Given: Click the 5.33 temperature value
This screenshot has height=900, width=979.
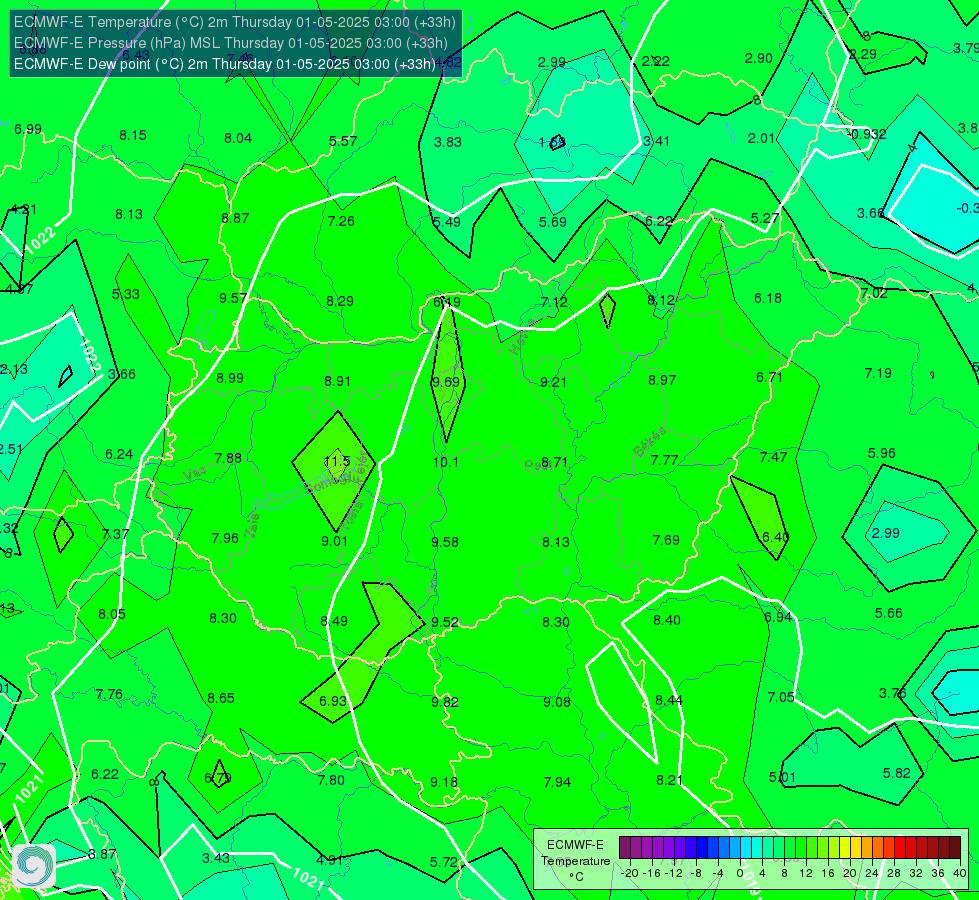Looking at the screenshot, I should (125, 294).
